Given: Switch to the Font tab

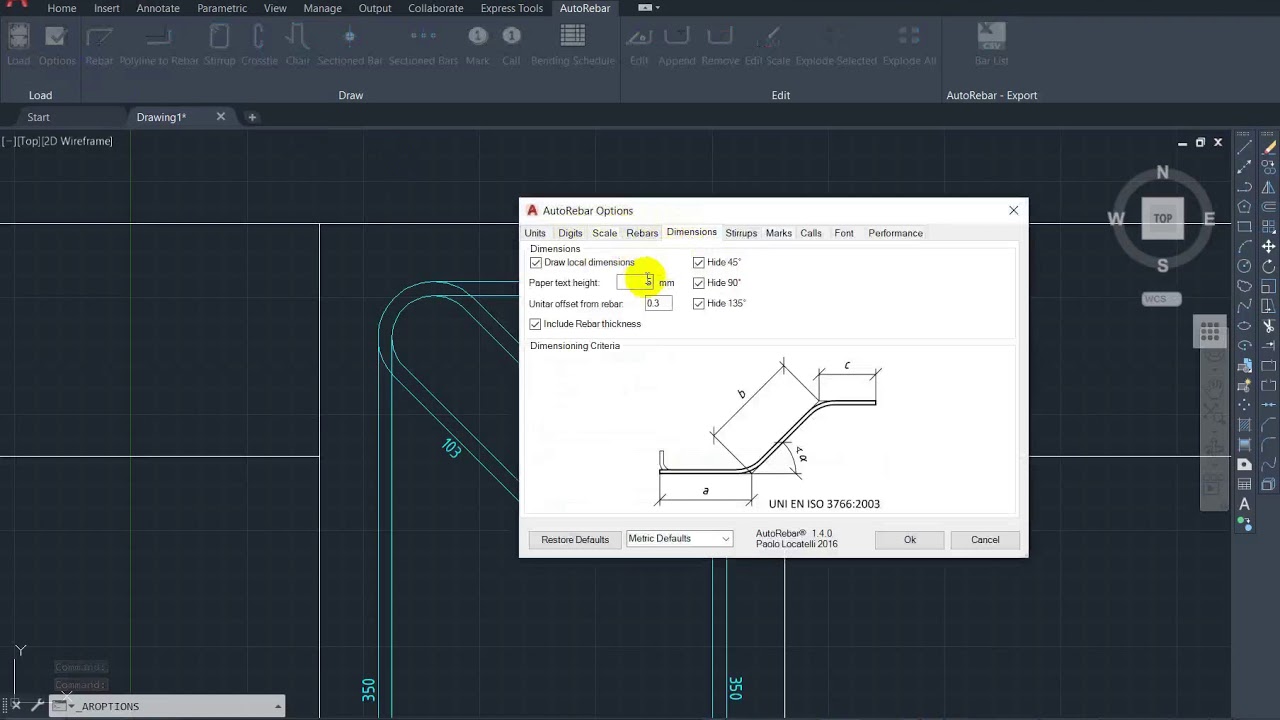Looking at the screenshot, I should (x=844, y=233).
